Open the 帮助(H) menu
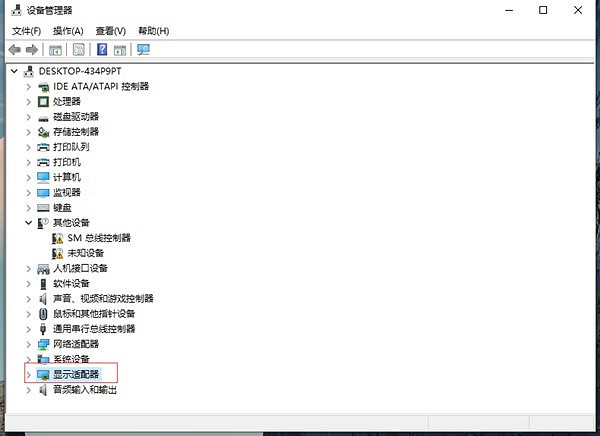This screenshot has height=436, width=600. click(153, 31)
